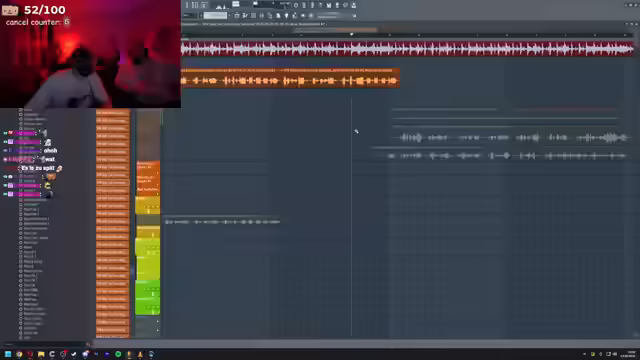This screenshot has height=360, width=640.
Task: Click the chat message reading "ohoh"
Action: pos(51,150)
